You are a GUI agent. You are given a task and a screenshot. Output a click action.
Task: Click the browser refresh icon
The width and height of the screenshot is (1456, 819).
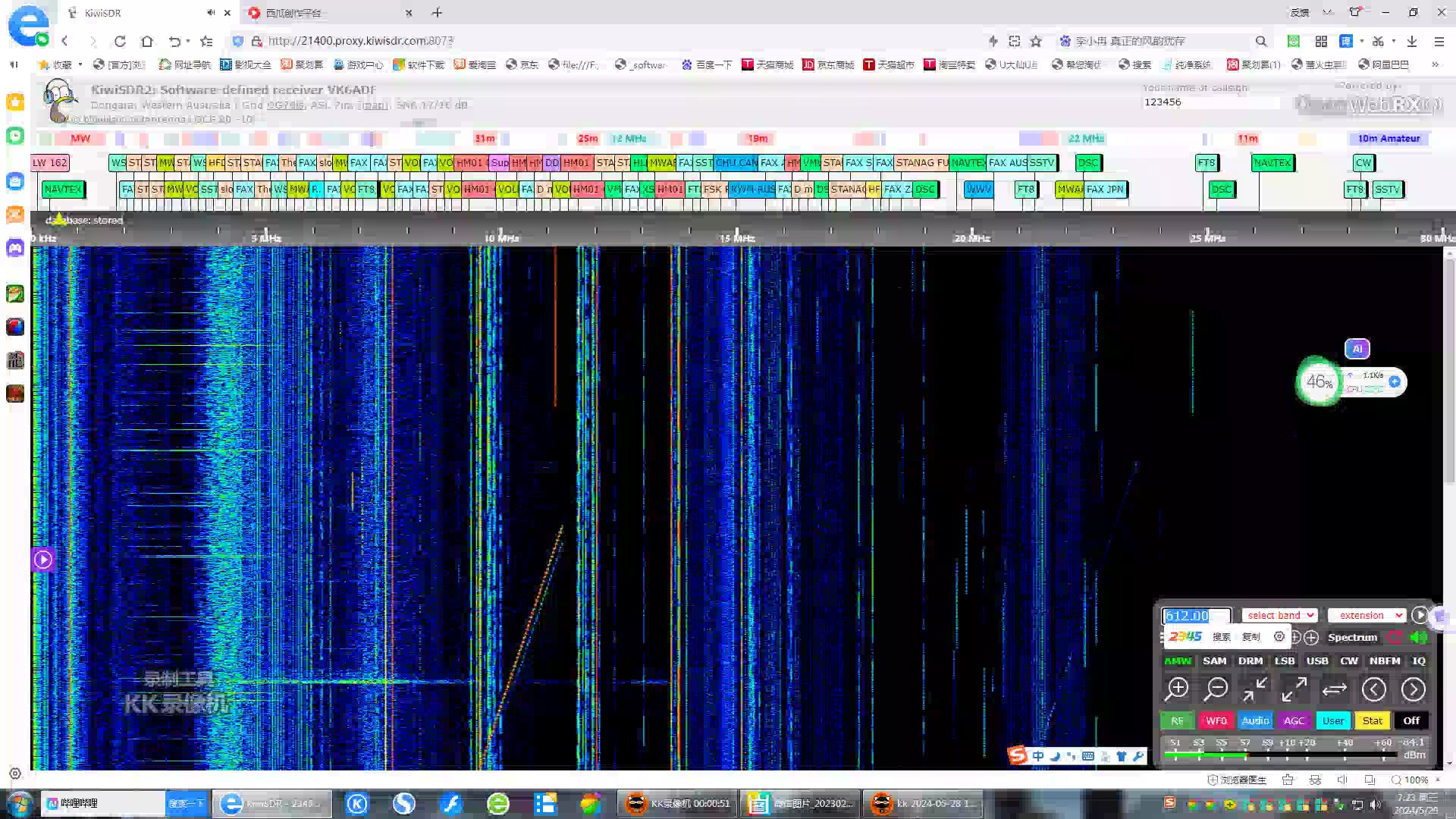tap(120, 41)
